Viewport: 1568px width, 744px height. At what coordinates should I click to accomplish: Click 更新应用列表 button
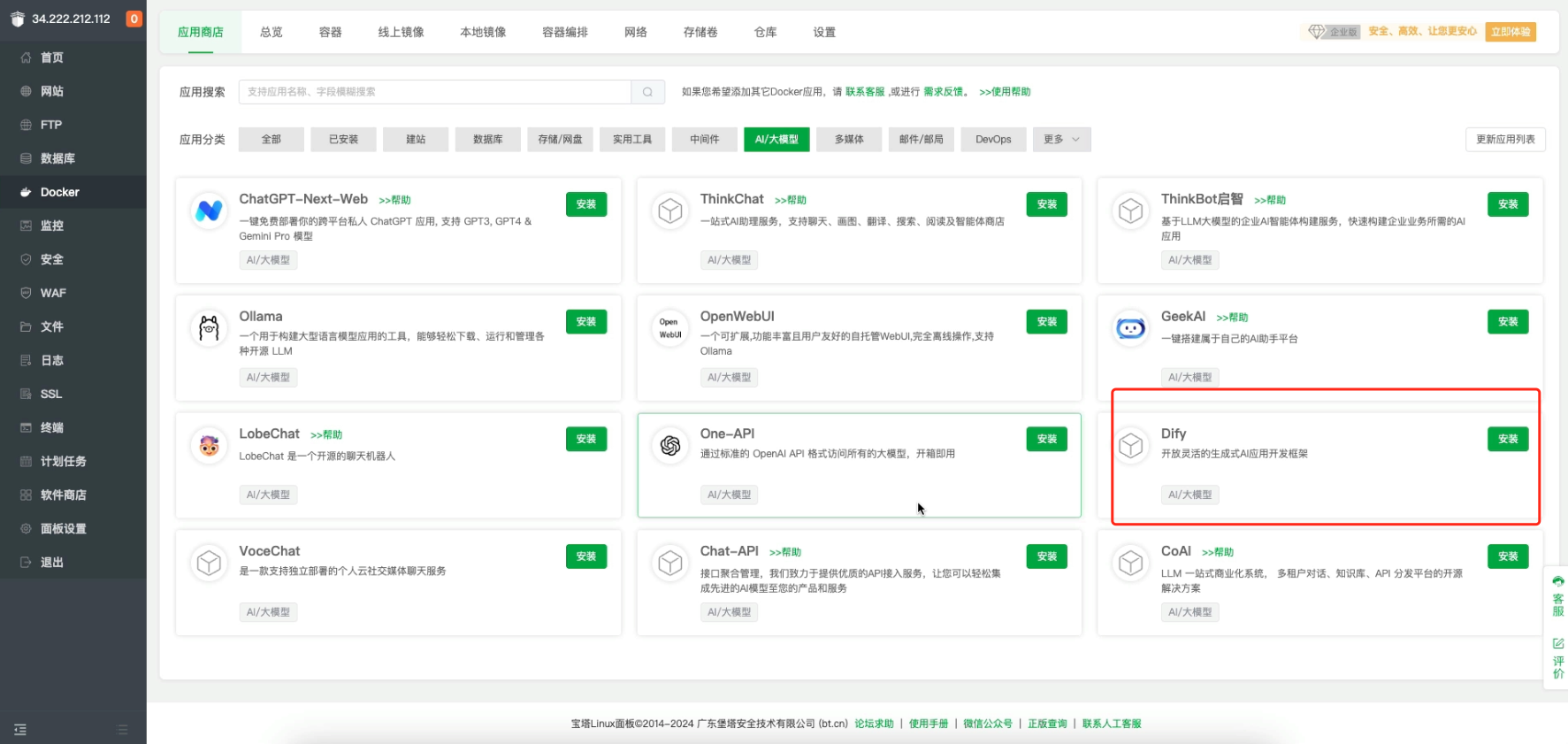pos(1504,140)
